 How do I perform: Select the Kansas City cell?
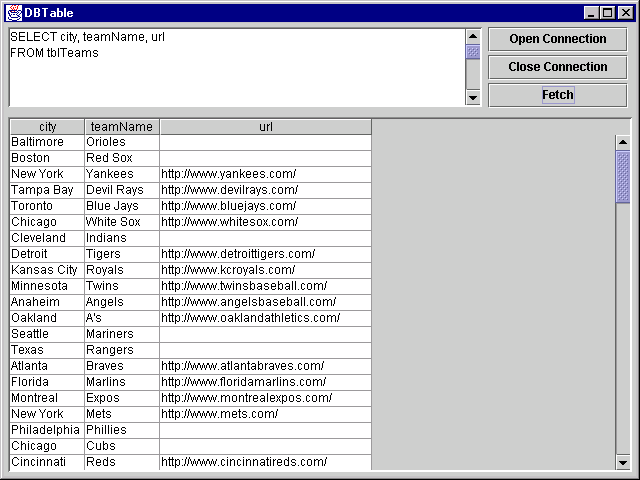click(x=47, y=270)
